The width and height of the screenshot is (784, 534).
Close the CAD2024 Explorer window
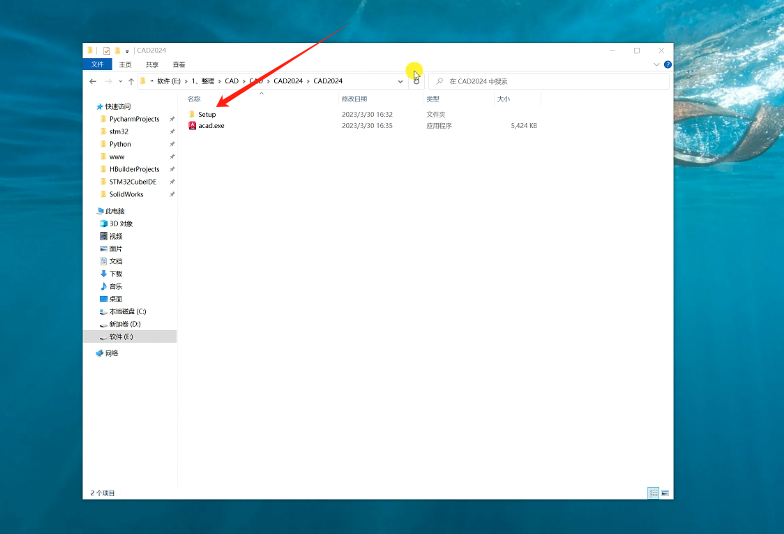661,50
